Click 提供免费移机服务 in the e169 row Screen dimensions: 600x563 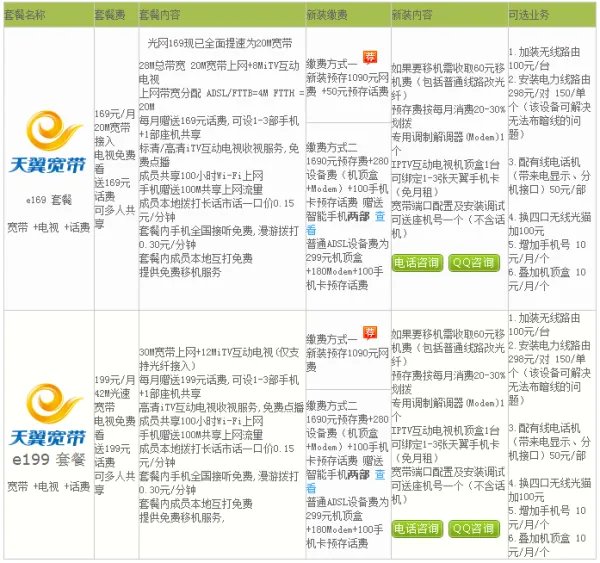pyautogui.click(x=180, y=272)
